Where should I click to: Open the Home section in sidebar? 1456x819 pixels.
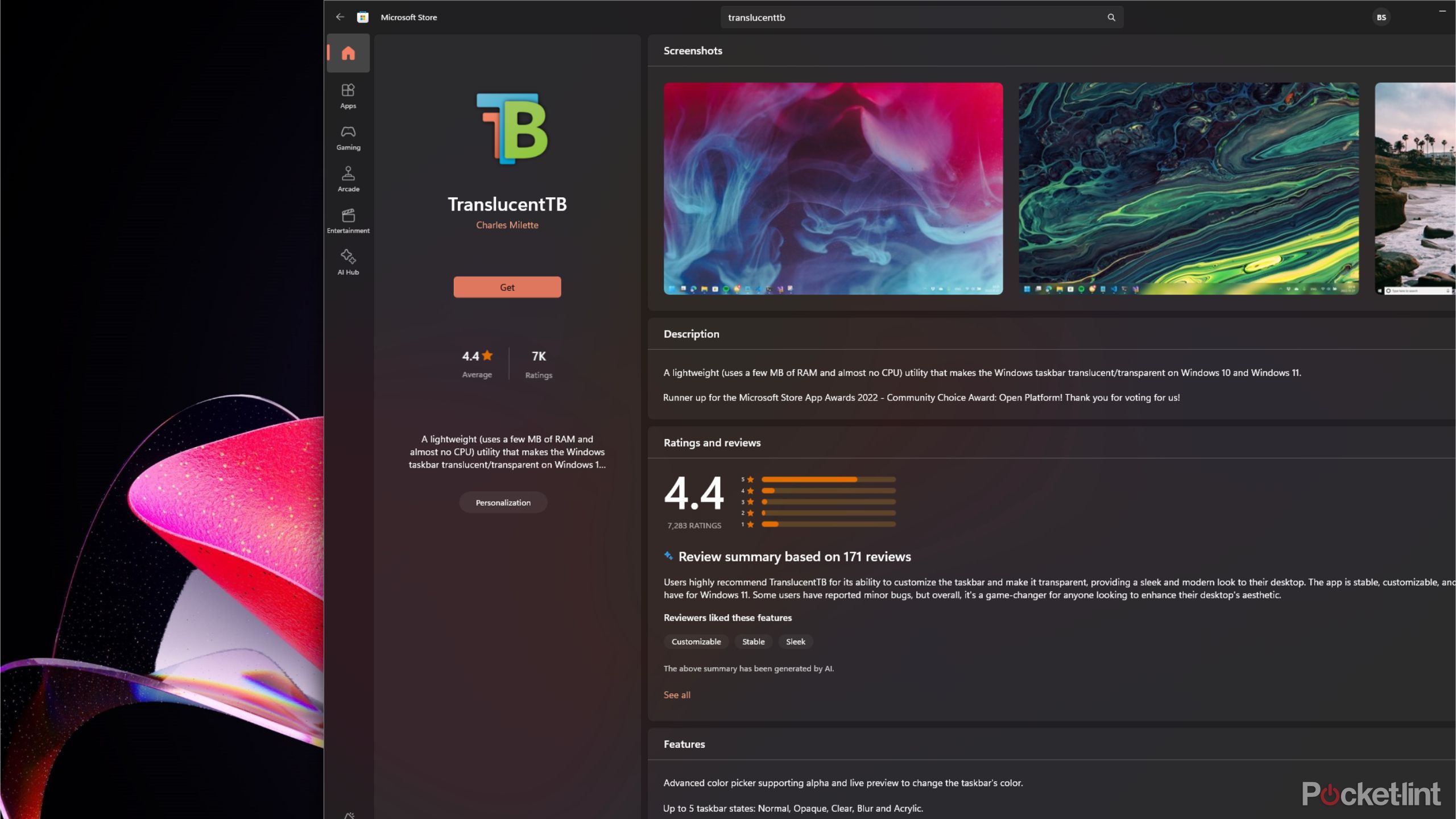coord(348,53)
